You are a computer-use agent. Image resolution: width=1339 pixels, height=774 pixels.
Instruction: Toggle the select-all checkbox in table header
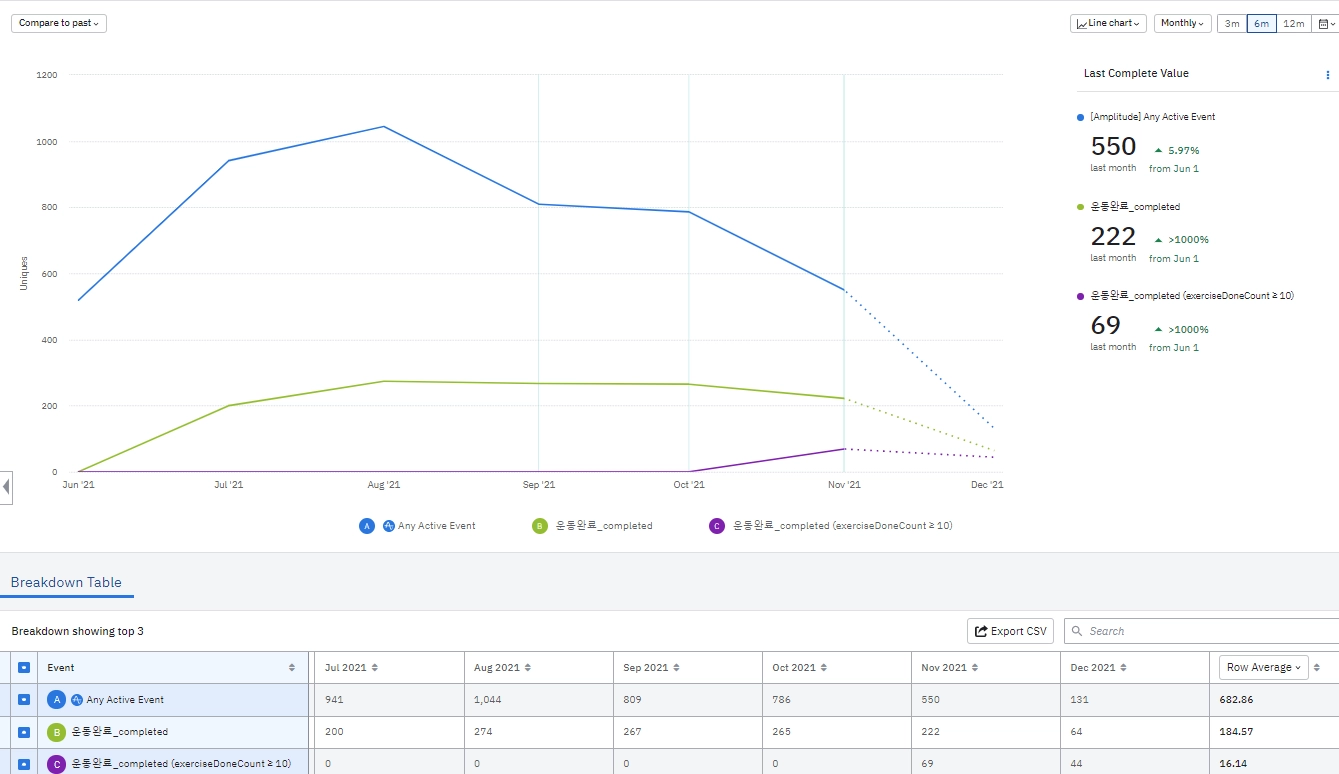tap(24, 668)
